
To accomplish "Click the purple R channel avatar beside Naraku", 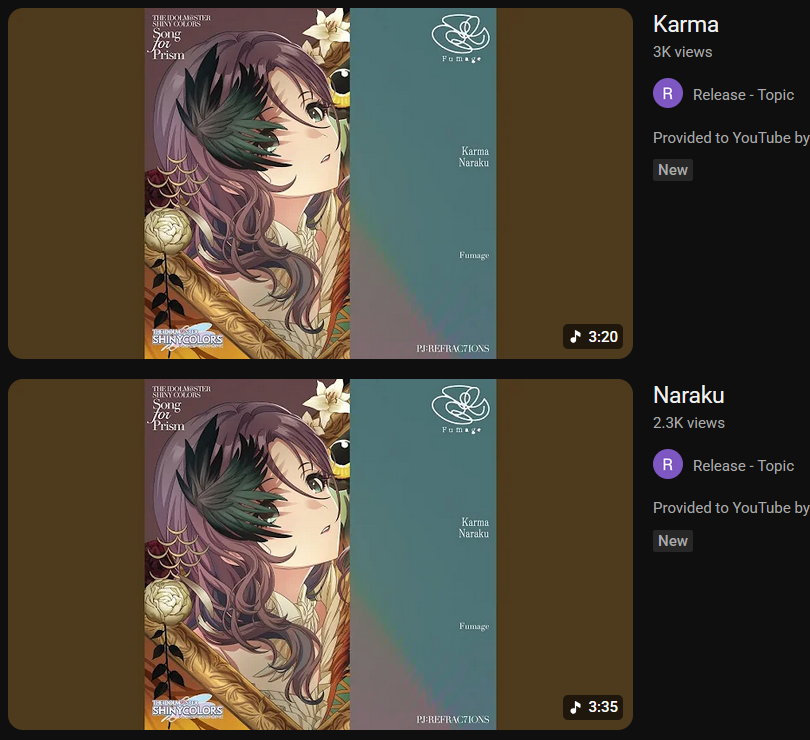I will point(667,464).
